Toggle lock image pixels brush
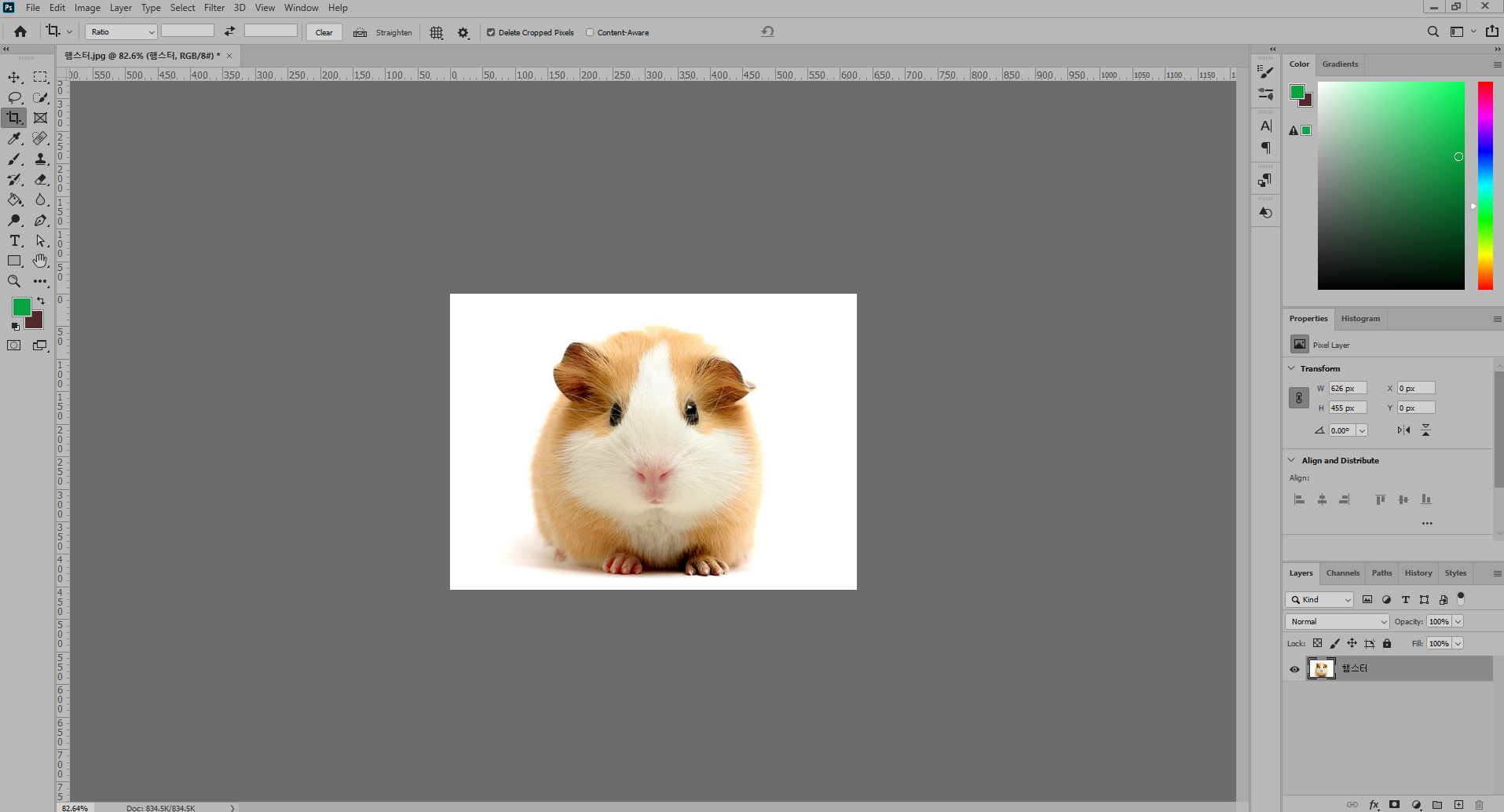 tap(1334, 643)
